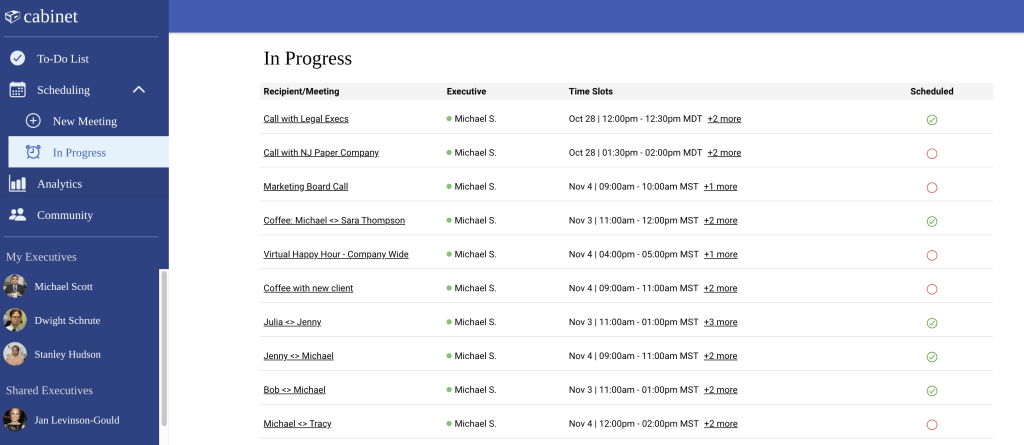Open the To-Do List checkmark icon
This screenshot has height=445, width=1024.
[x=18, y=58]
